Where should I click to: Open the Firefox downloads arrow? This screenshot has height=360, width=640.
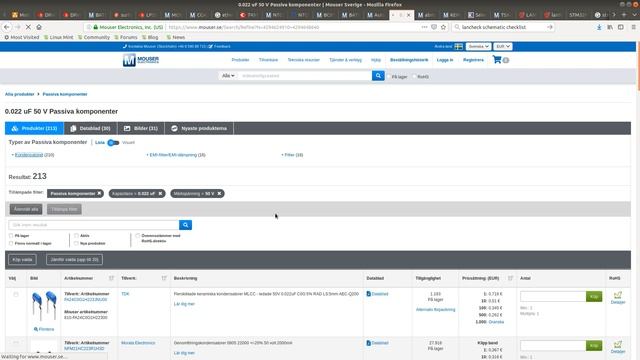[599, 27]
